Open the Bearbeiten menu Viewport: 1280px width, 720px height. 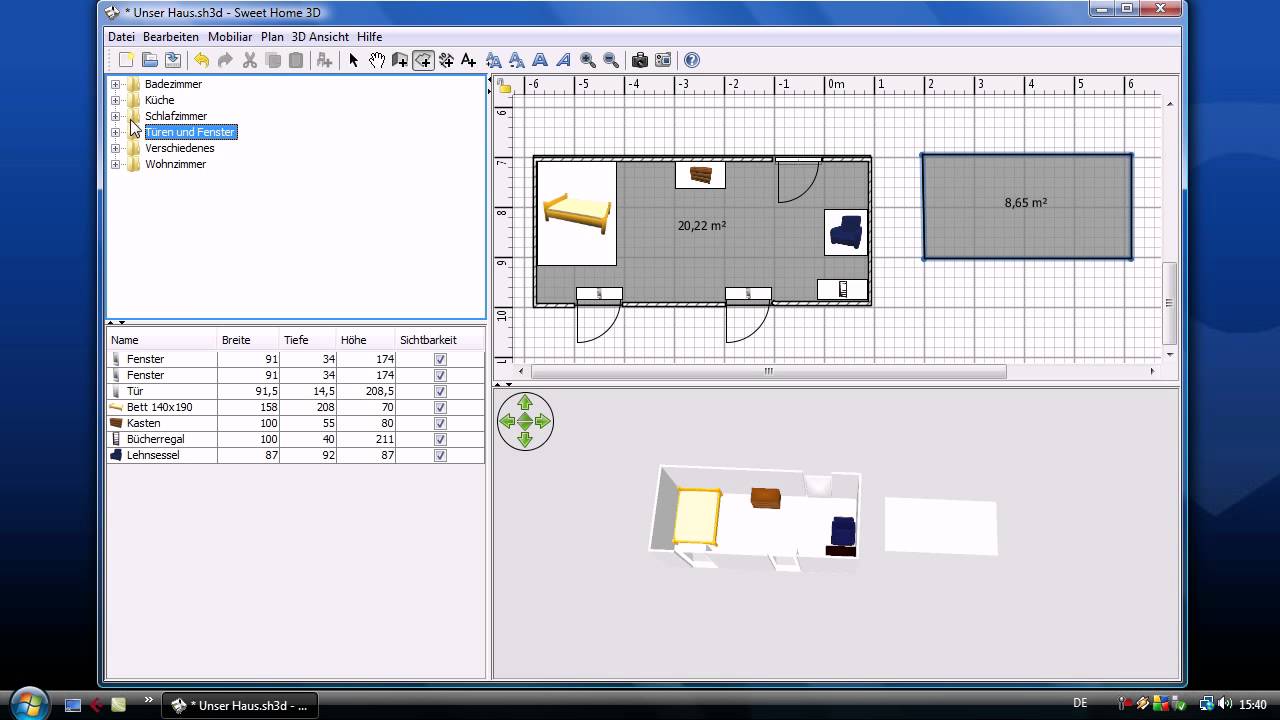pos(171,37)
